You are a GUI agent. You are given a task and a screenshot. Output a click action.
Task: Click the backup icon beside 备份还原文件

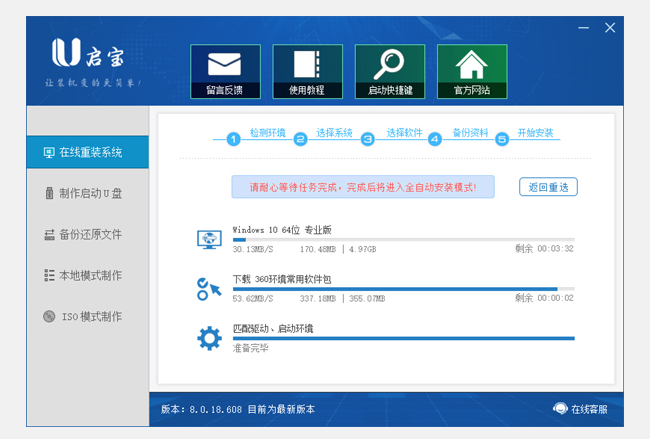(49, 235)
